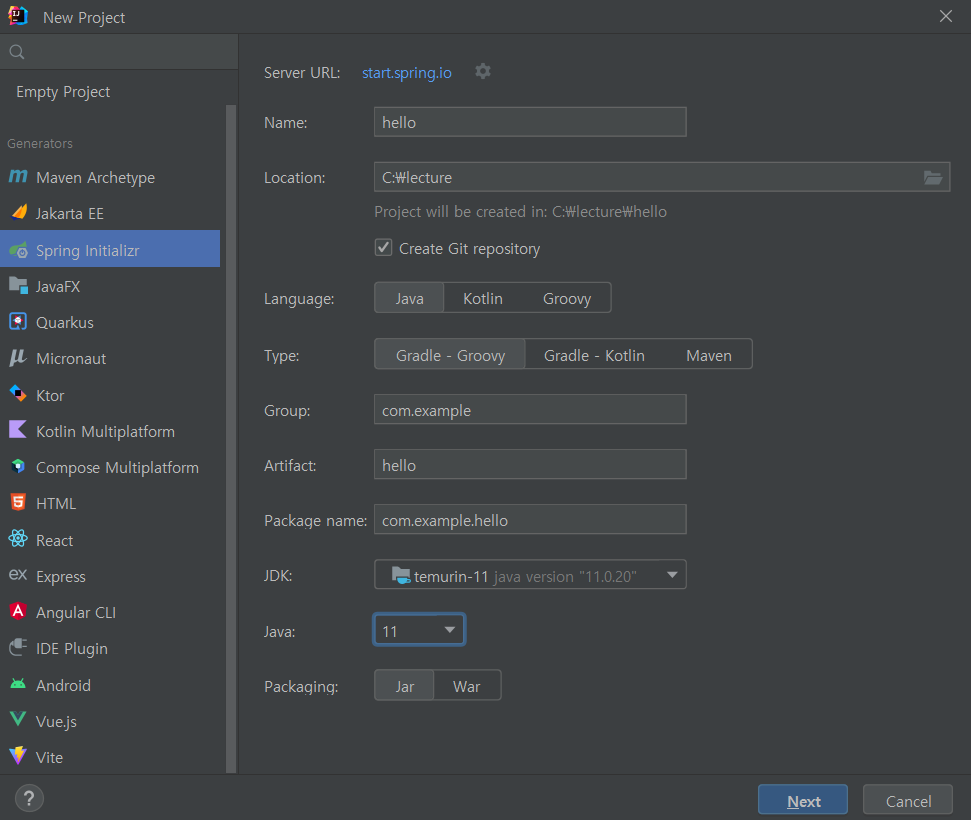Image resolution: width=971 pixels, height=820 pixels.
Task: Click the Angular CLI red shield icon
Action: point(18,611)
